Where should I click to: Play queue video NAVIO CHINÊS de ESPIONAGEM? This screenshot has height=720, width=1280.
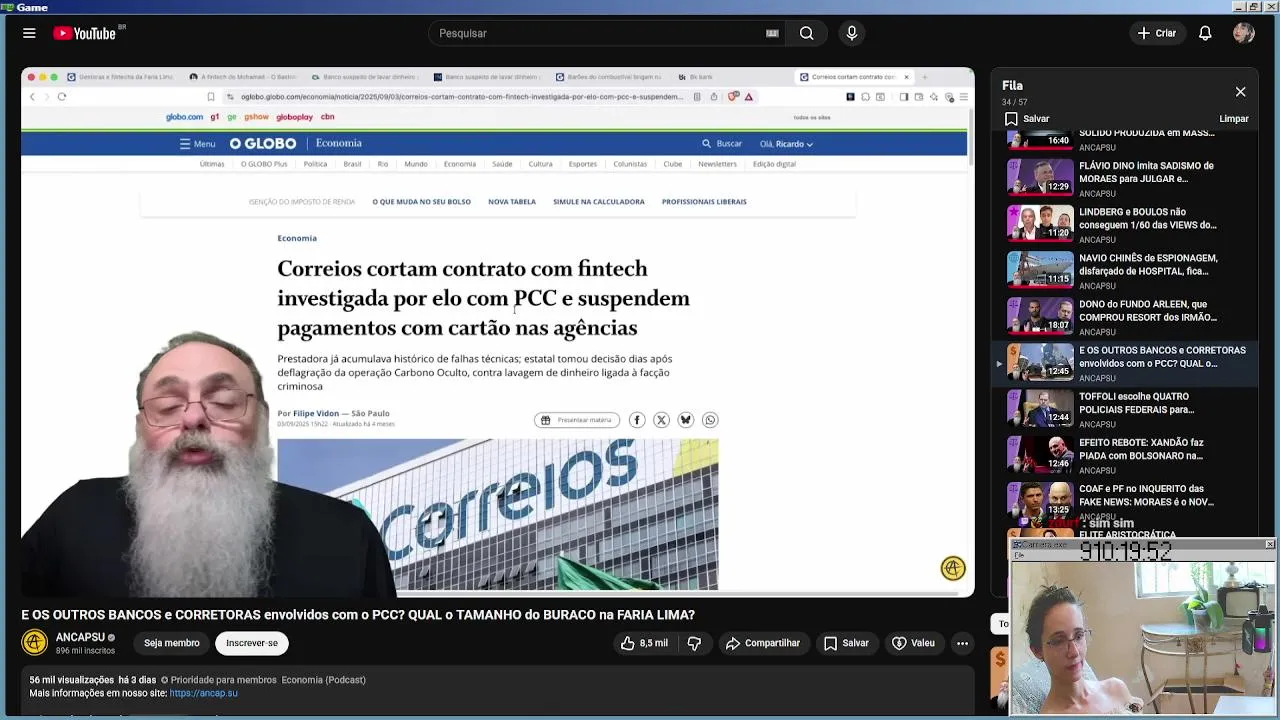click(1126, 270)
